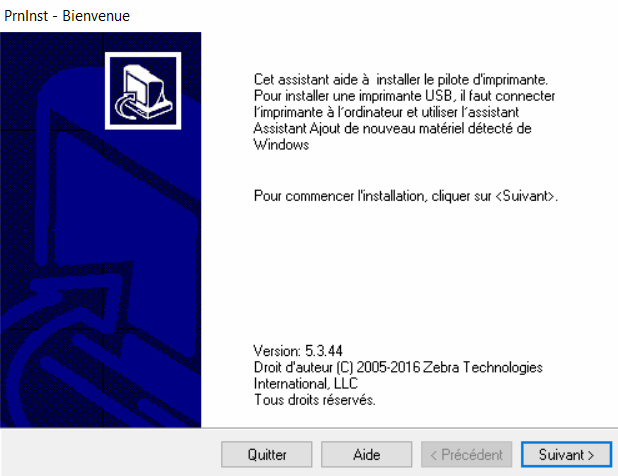Viewport: 618px width, 476px height.
Task: Click the 'International, LLC' text line
Action: 306,383
